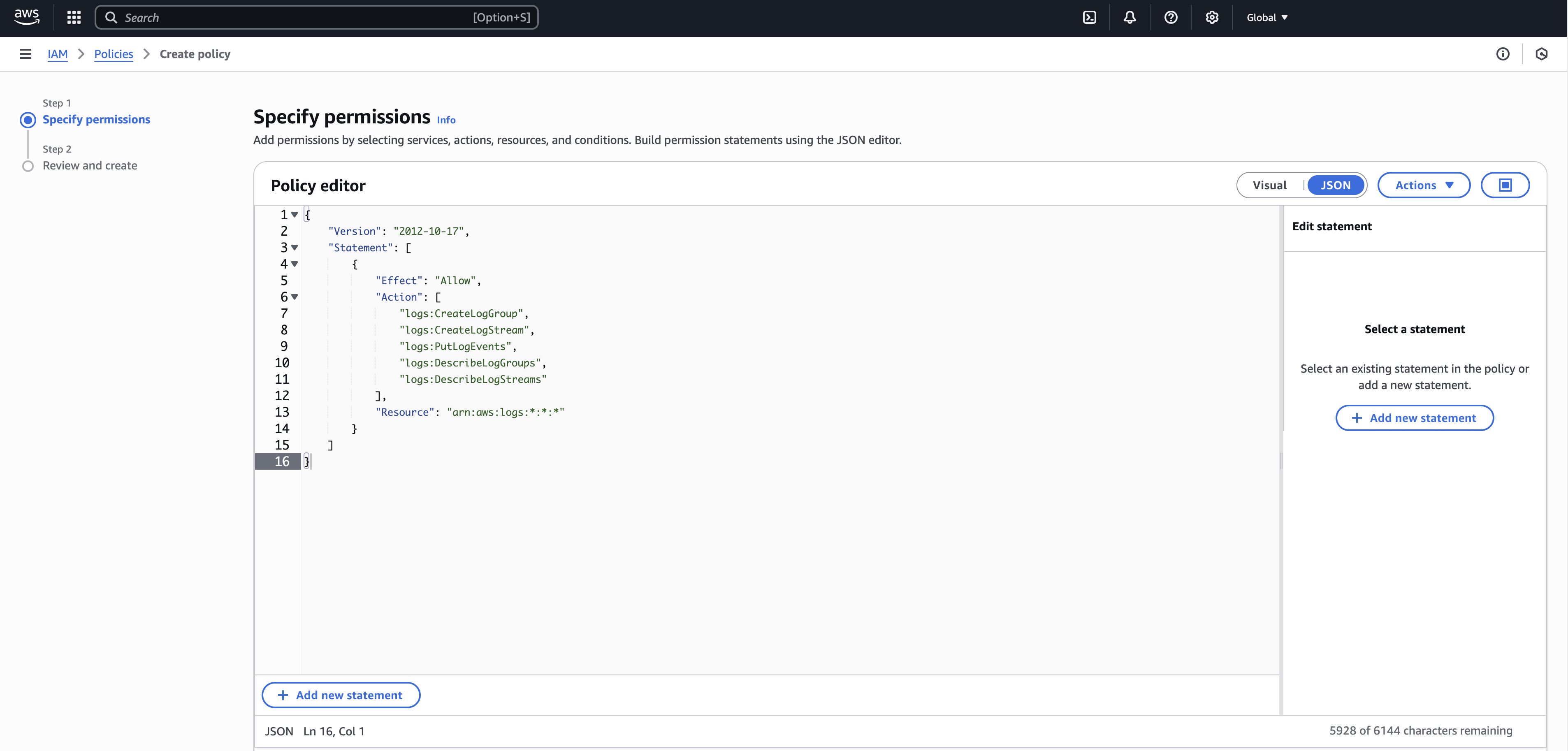Open the Policies breadcrumb link

[x=113, y=53]
